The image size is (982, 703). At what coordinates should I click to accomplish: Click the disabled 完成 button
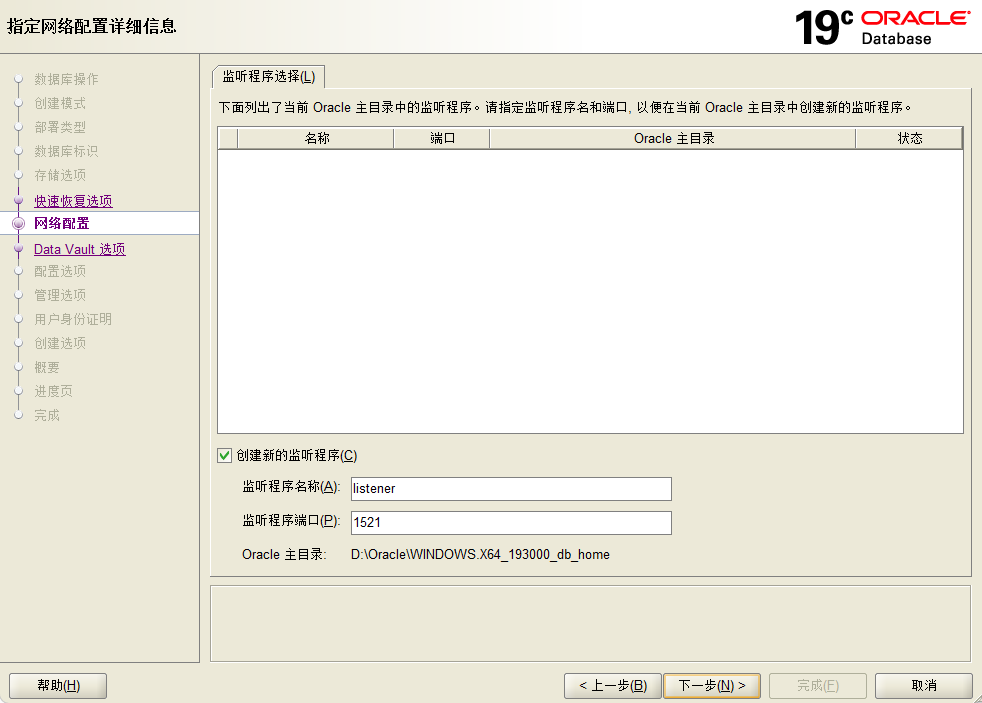(817, 686)
